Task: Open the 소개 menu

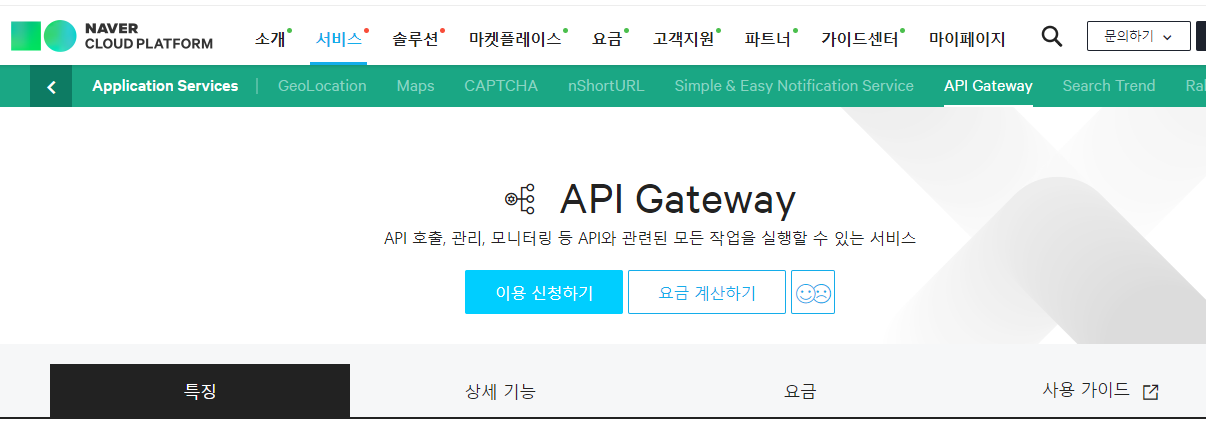Action: click(x=270, y=39)
